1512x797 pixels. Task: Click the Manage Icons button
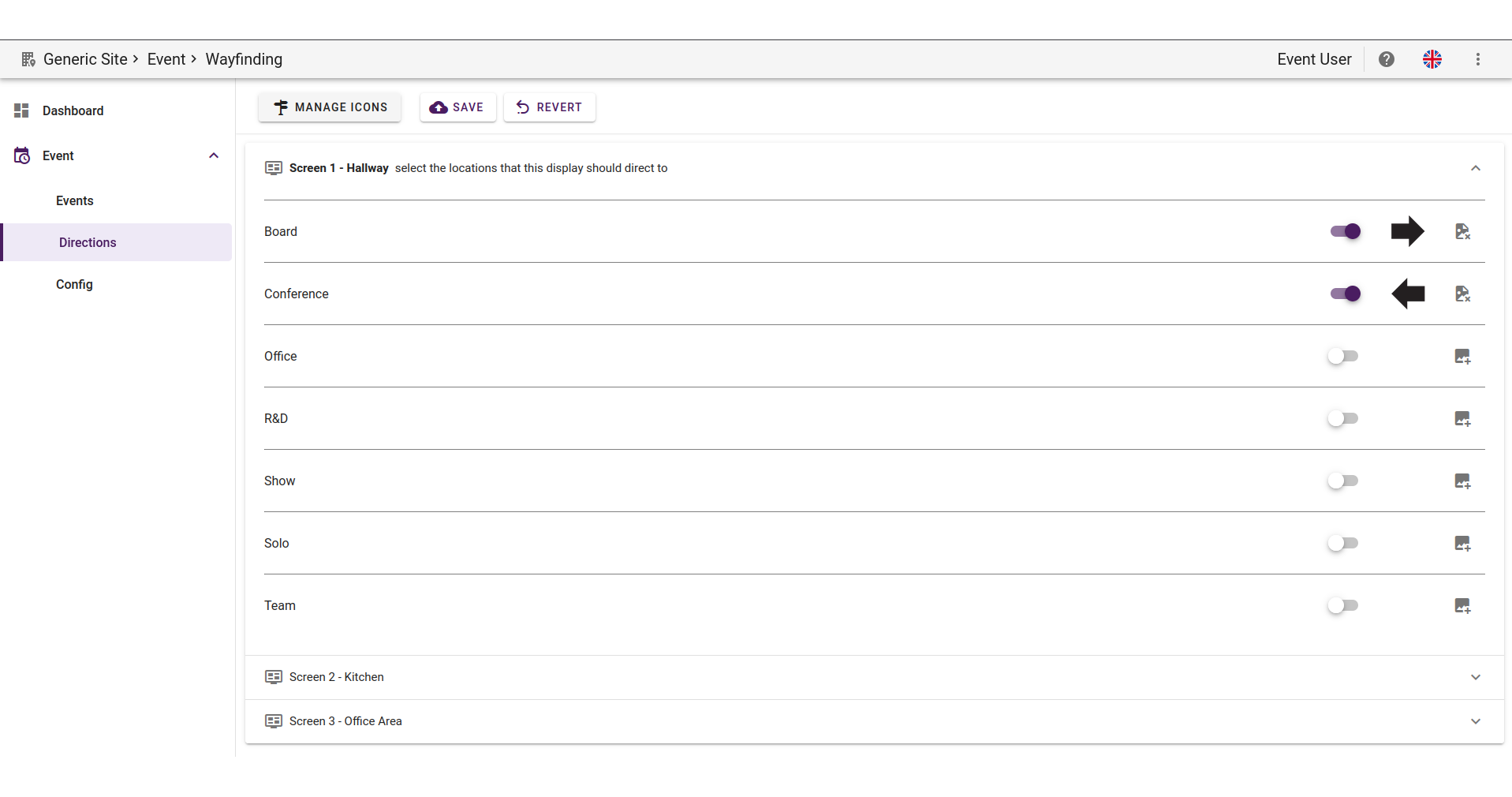(x=330, y=107)
